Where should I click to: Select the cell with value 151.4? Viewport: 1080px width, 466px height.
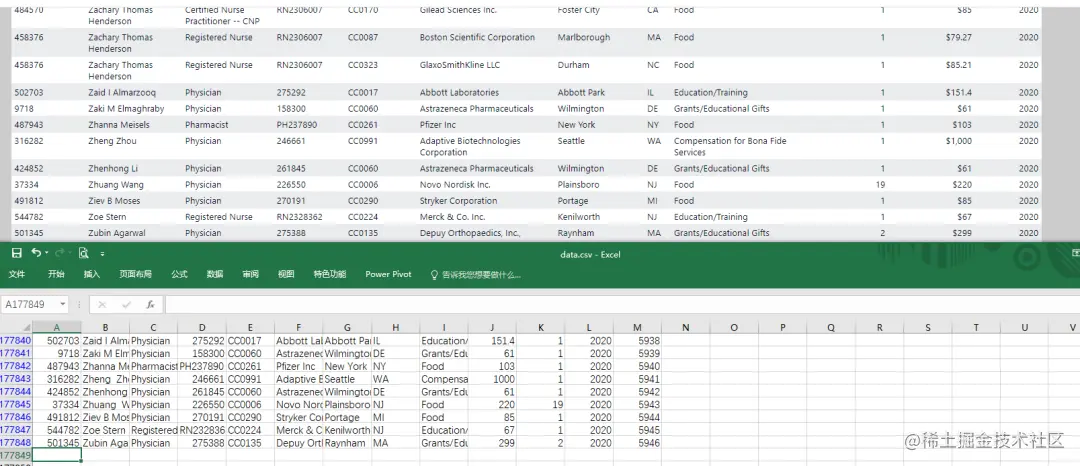click(x=492, y=341)
